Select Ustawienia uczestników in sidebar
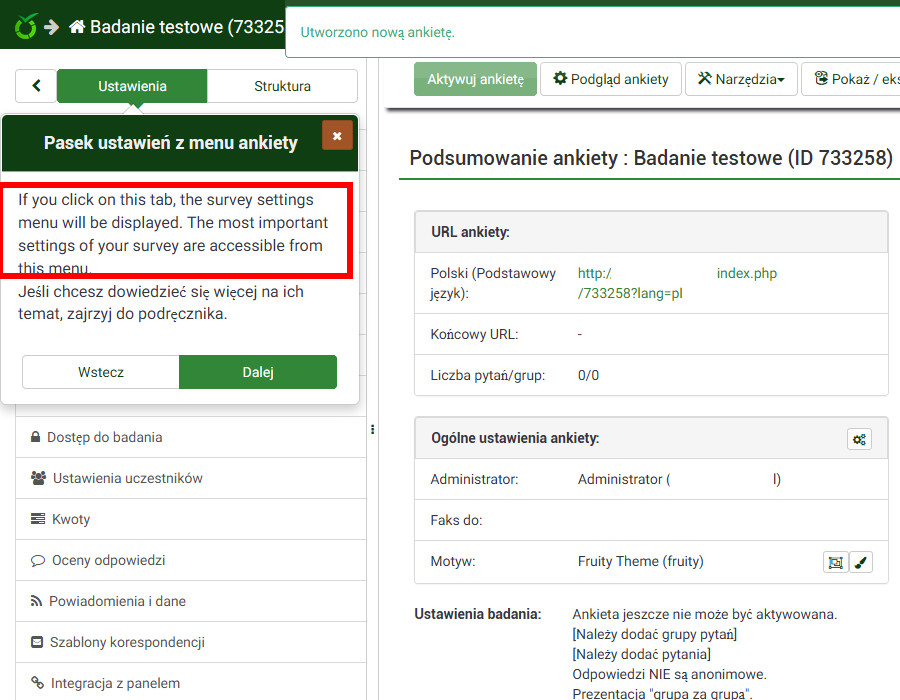 coord(127,478)
